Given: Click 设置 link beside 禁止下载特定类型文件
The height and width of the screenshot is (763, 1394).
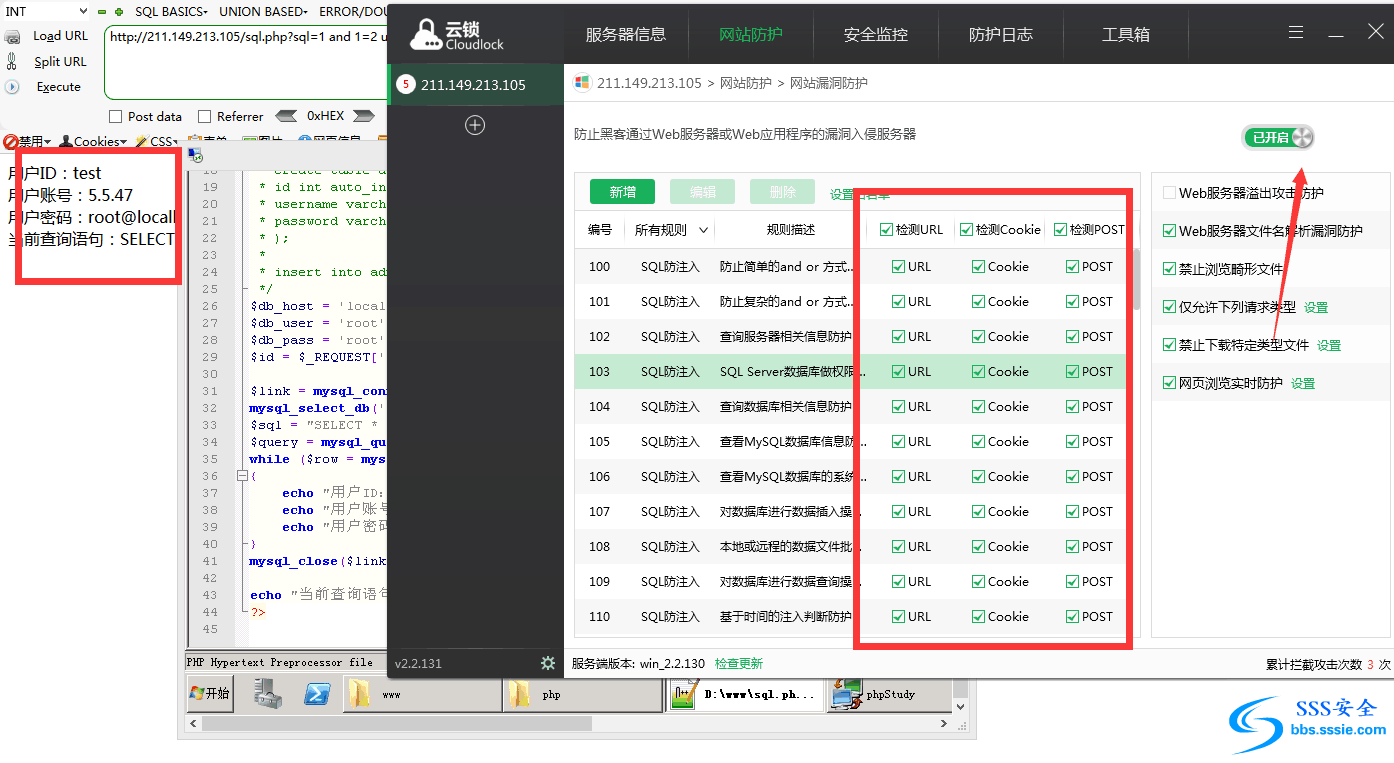Looking at the screenshot, I should [x=1329, y=345].
